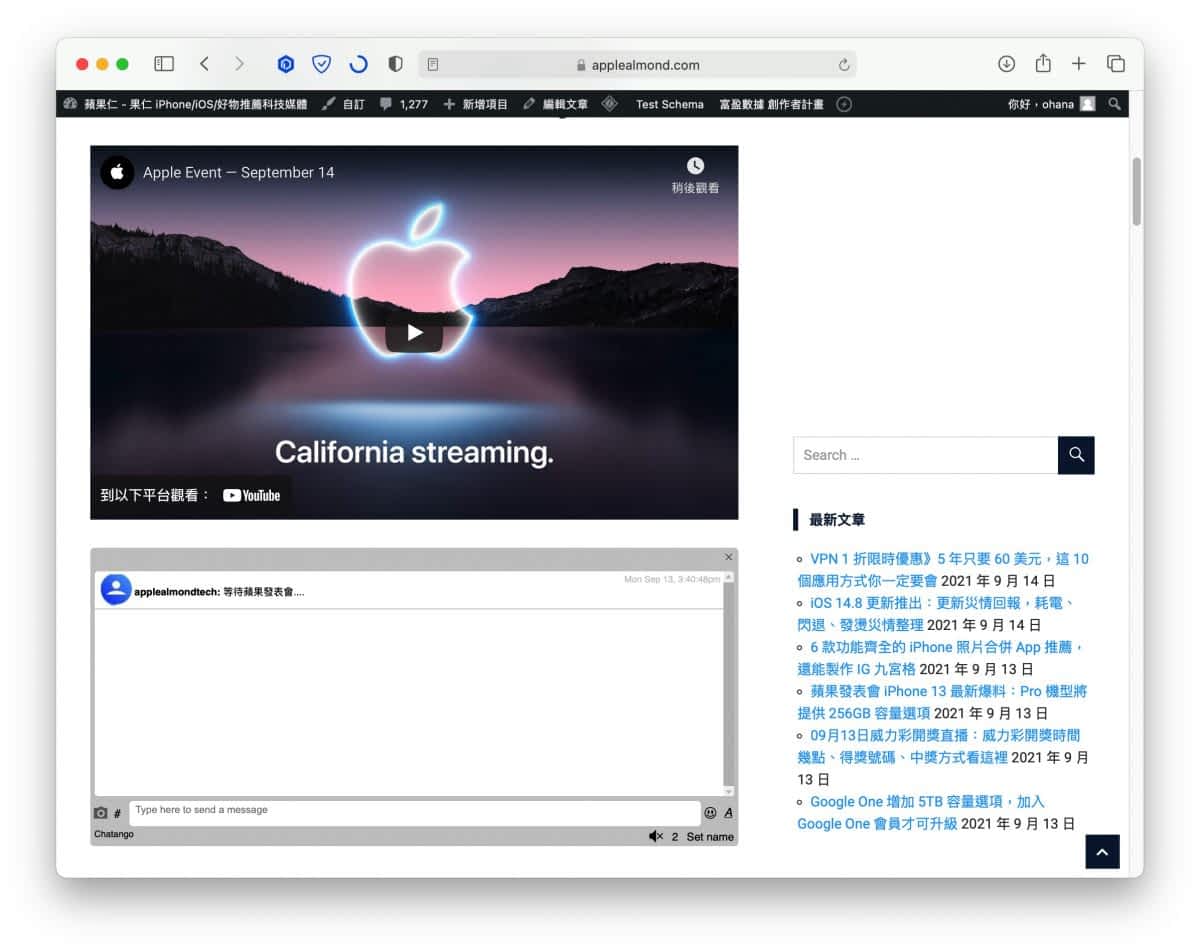Click the camera icon in Chatango chat

coord(100,813)
